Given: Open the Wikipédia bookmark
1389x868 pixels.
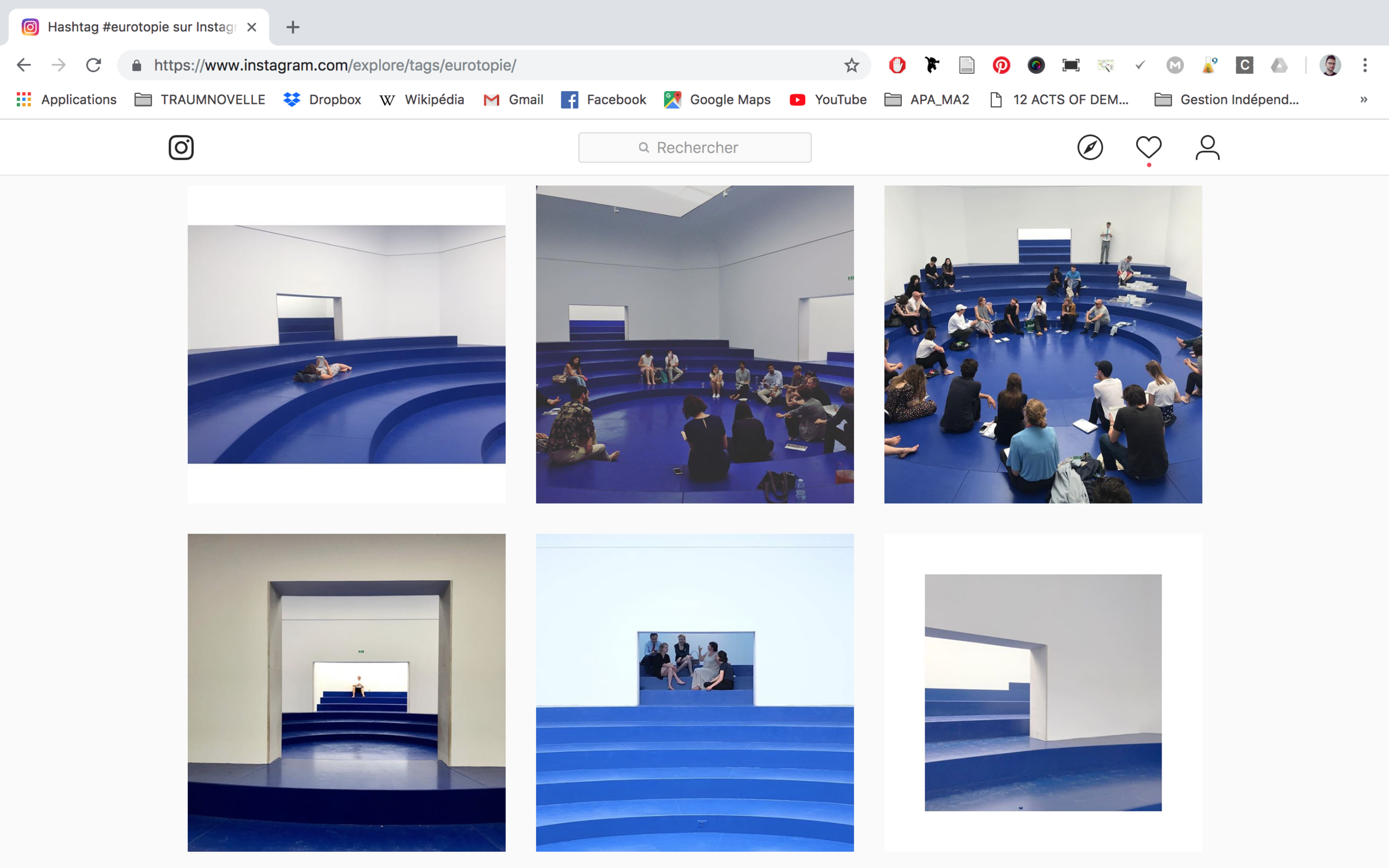Looking at the screenshot, I should [x=422, y=100].
